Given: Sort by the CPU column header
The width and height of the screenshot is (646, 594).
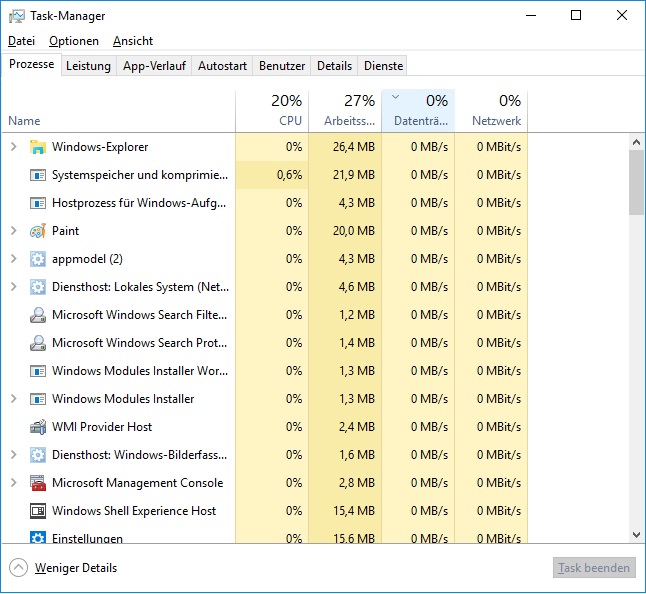Looking at the screenshot, I should 272,111.
